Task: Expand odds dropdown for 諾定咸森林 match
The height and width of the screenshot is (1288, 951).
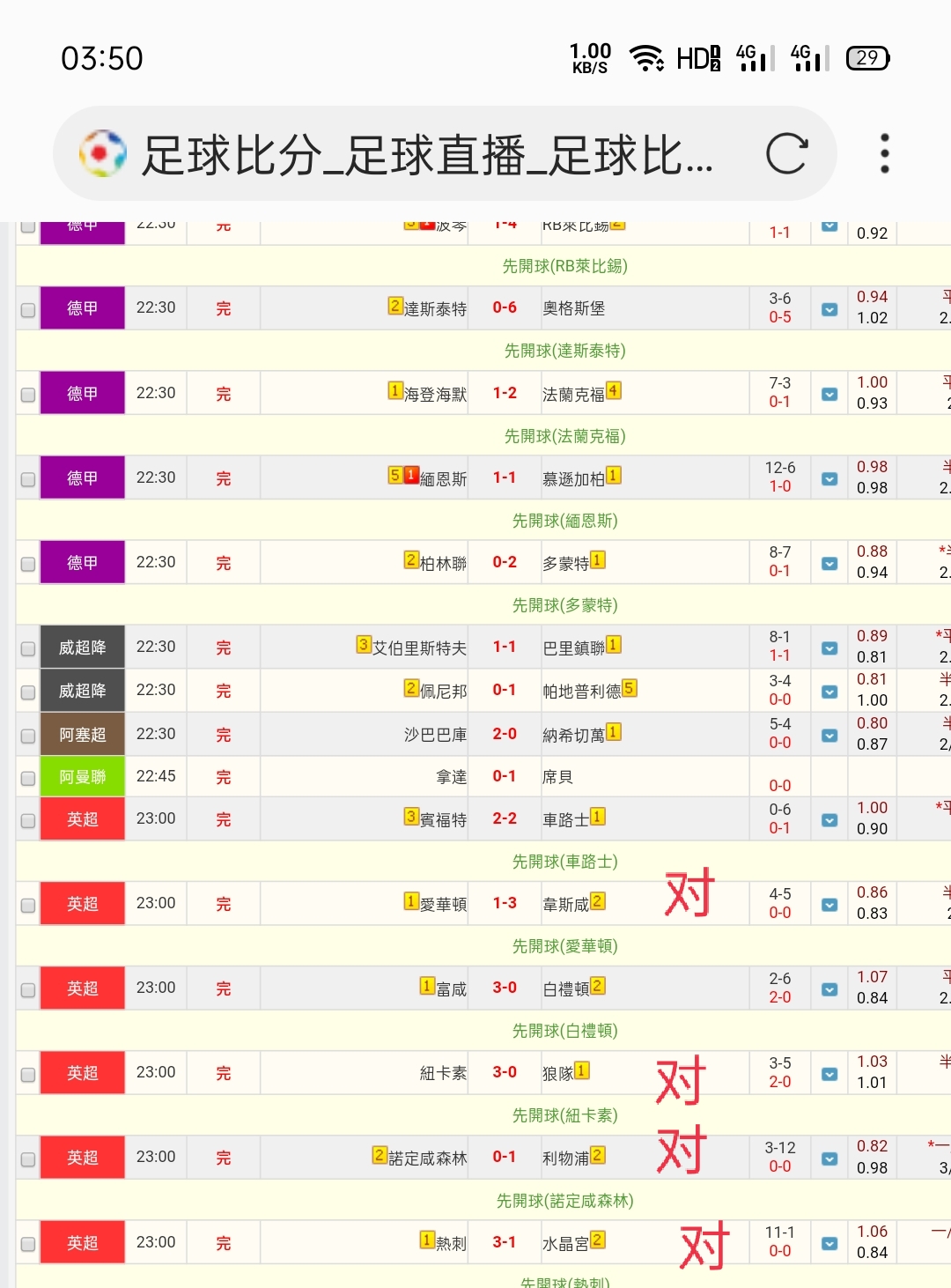Action: tap(829, 1158)
